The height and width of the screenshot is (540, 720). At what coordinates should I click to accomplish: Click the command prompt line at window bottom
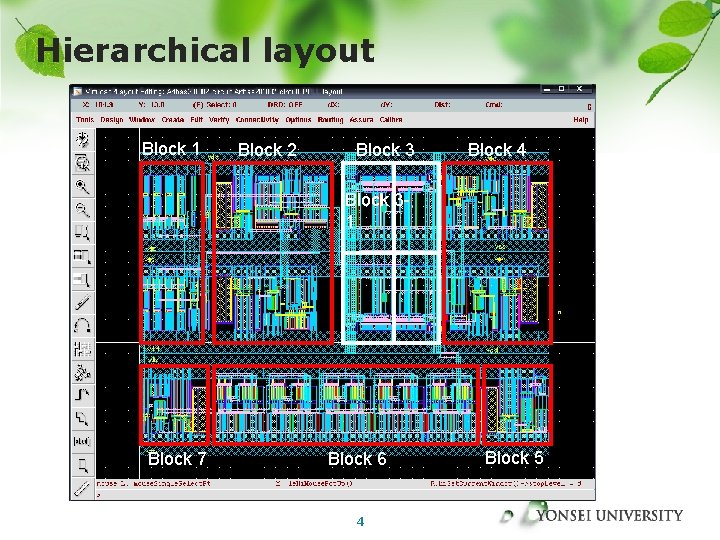coord(344,495)
